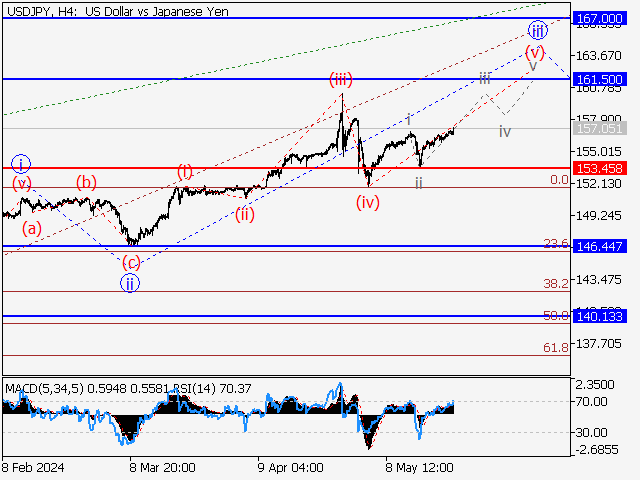
Task: Click the 155.015 price axis value
Action: pos(598,151)
